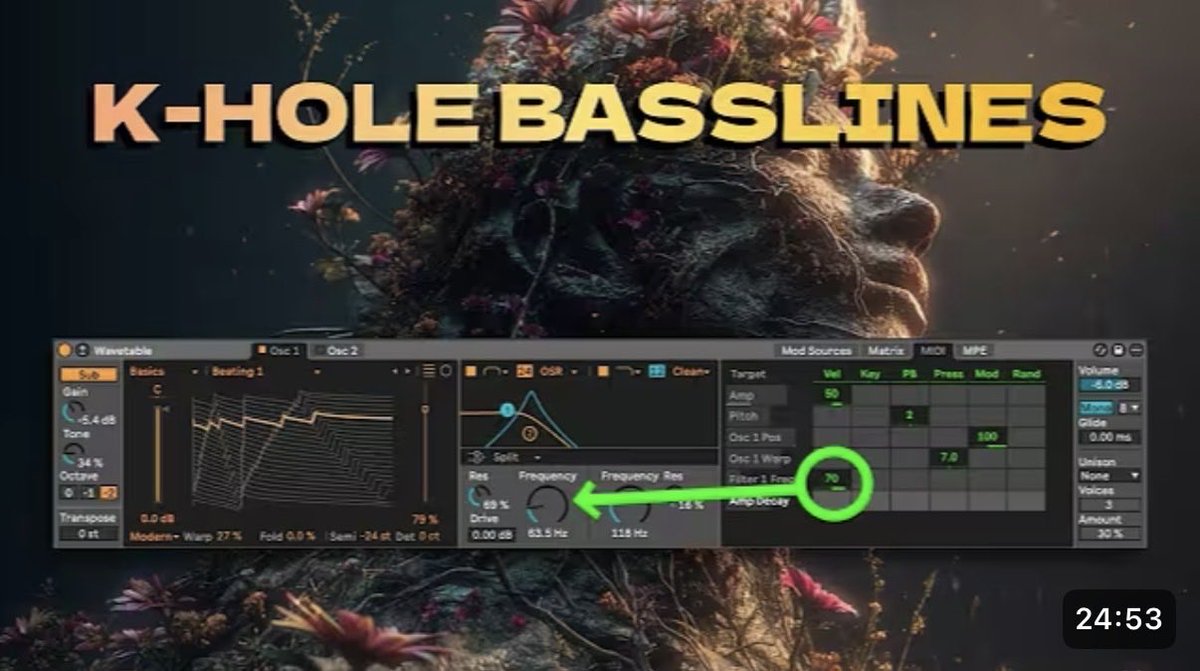The height and width of the screenshot is (671, 1200).
Task: Click the Volume -6.0 dB field
Action: 1109,385
